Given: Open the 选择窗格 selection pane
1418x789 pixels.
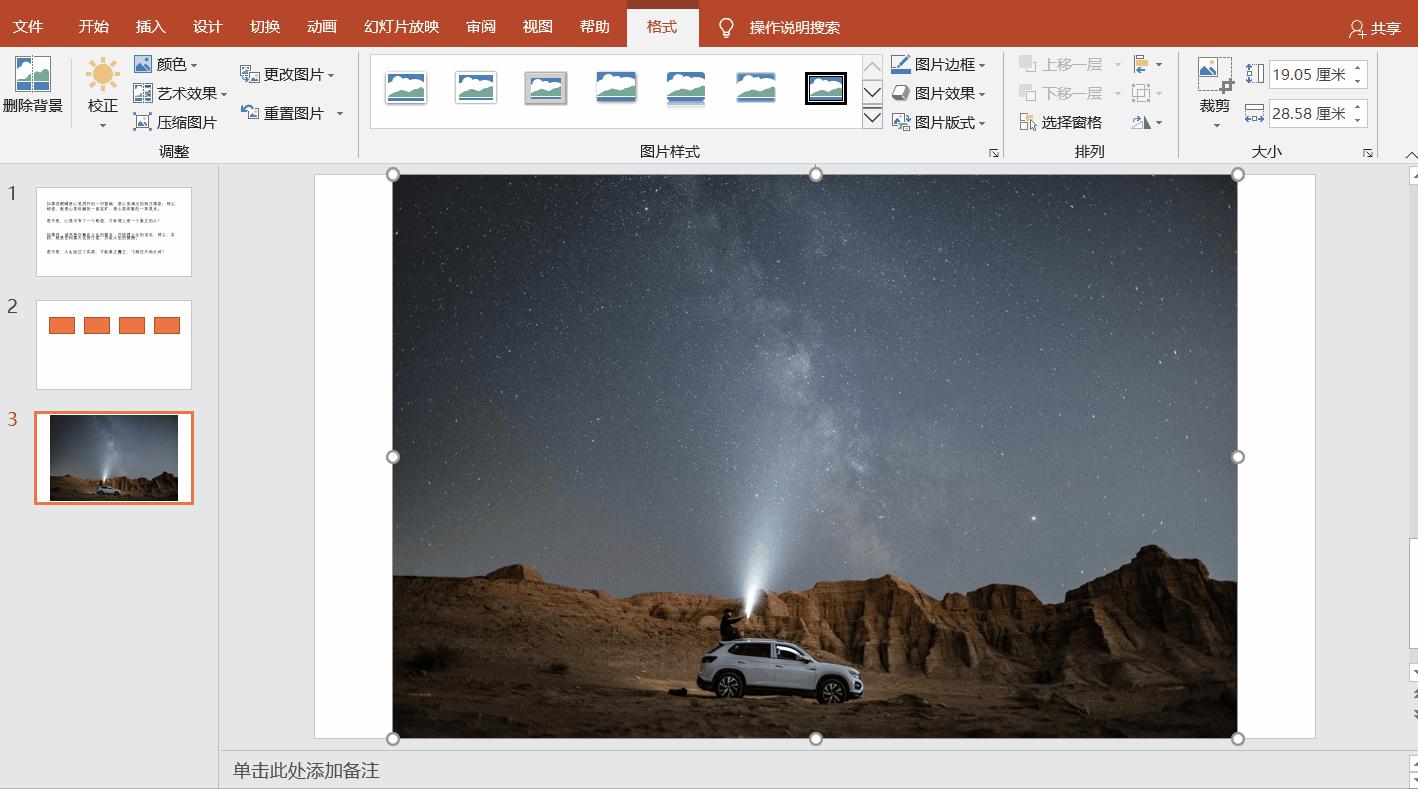Looking at the screenshot, I should point(1060,123).
